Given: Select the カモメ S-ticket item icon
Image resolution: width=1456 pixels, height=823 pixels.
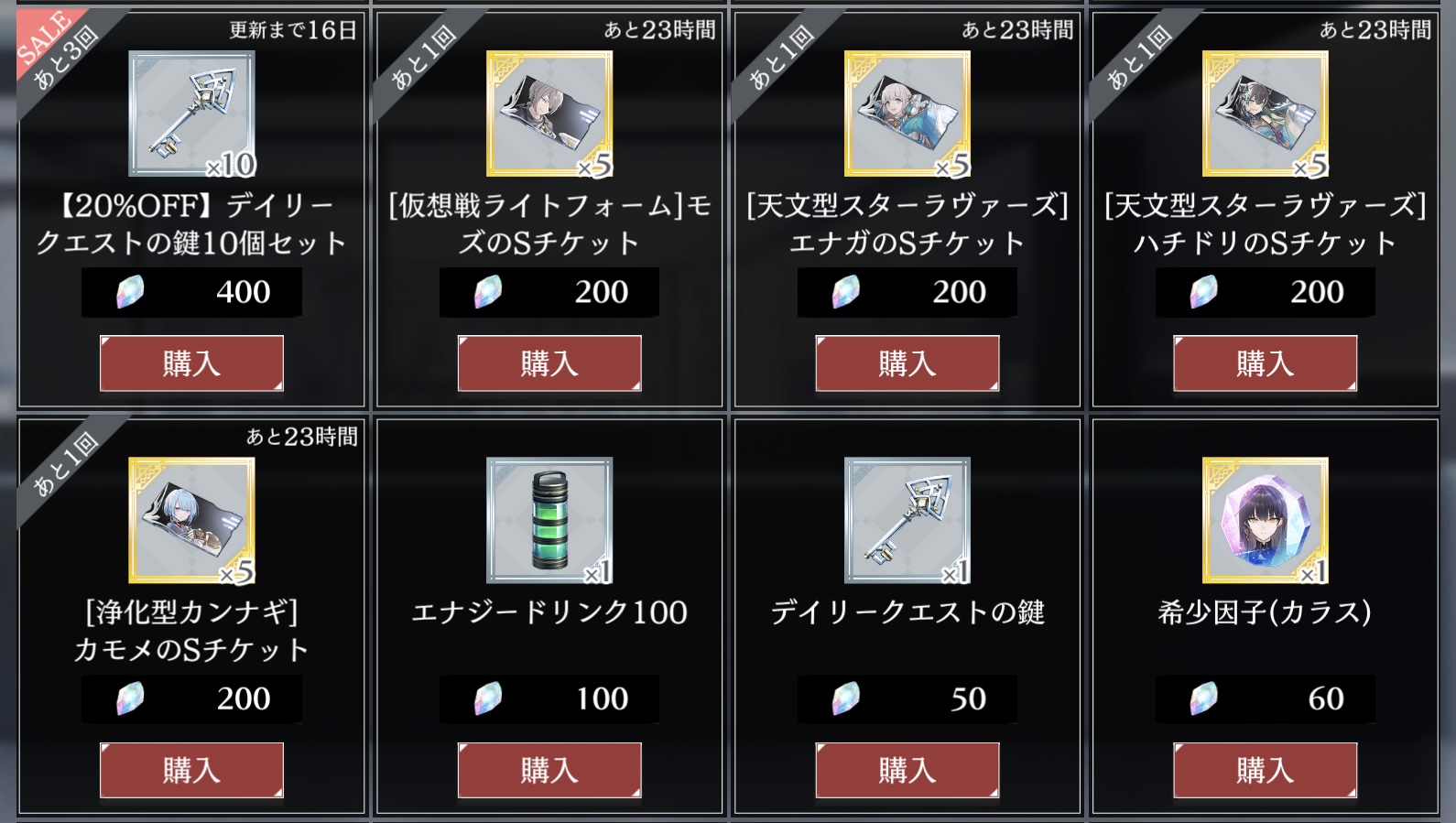Looking at the screenshot, I should (x=191, y=520).
